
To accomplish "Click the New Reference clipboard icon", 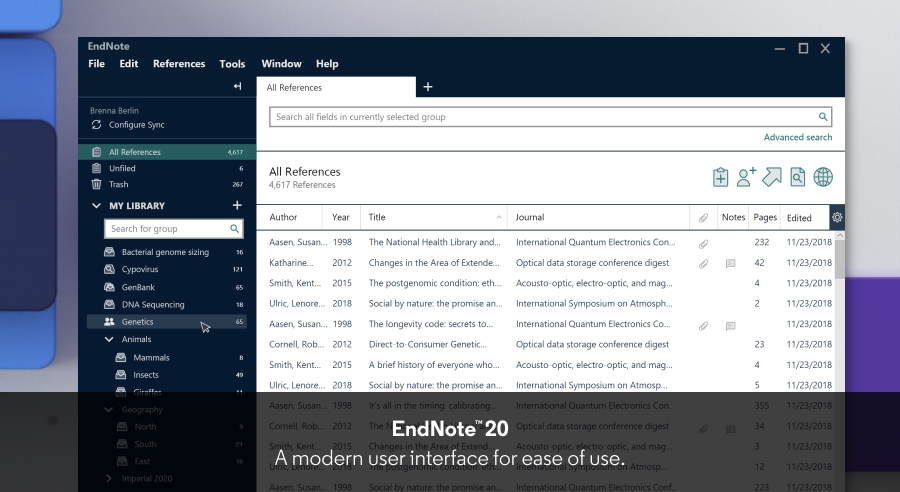I will [720, 177].
